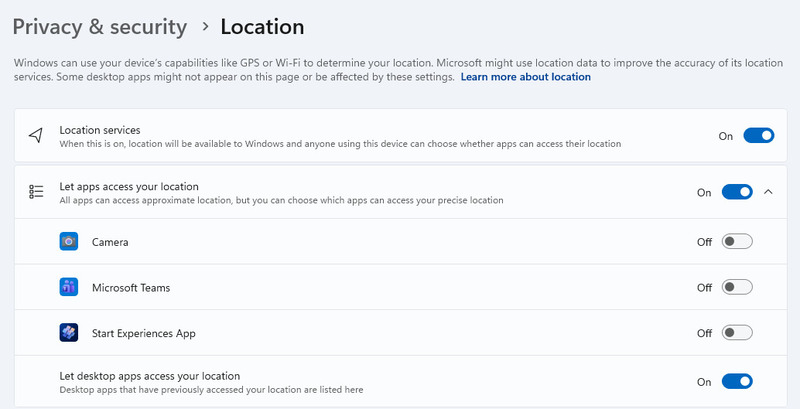
Task: Click the app list icon beside Let apps access
Action: [x=36, y=192]
